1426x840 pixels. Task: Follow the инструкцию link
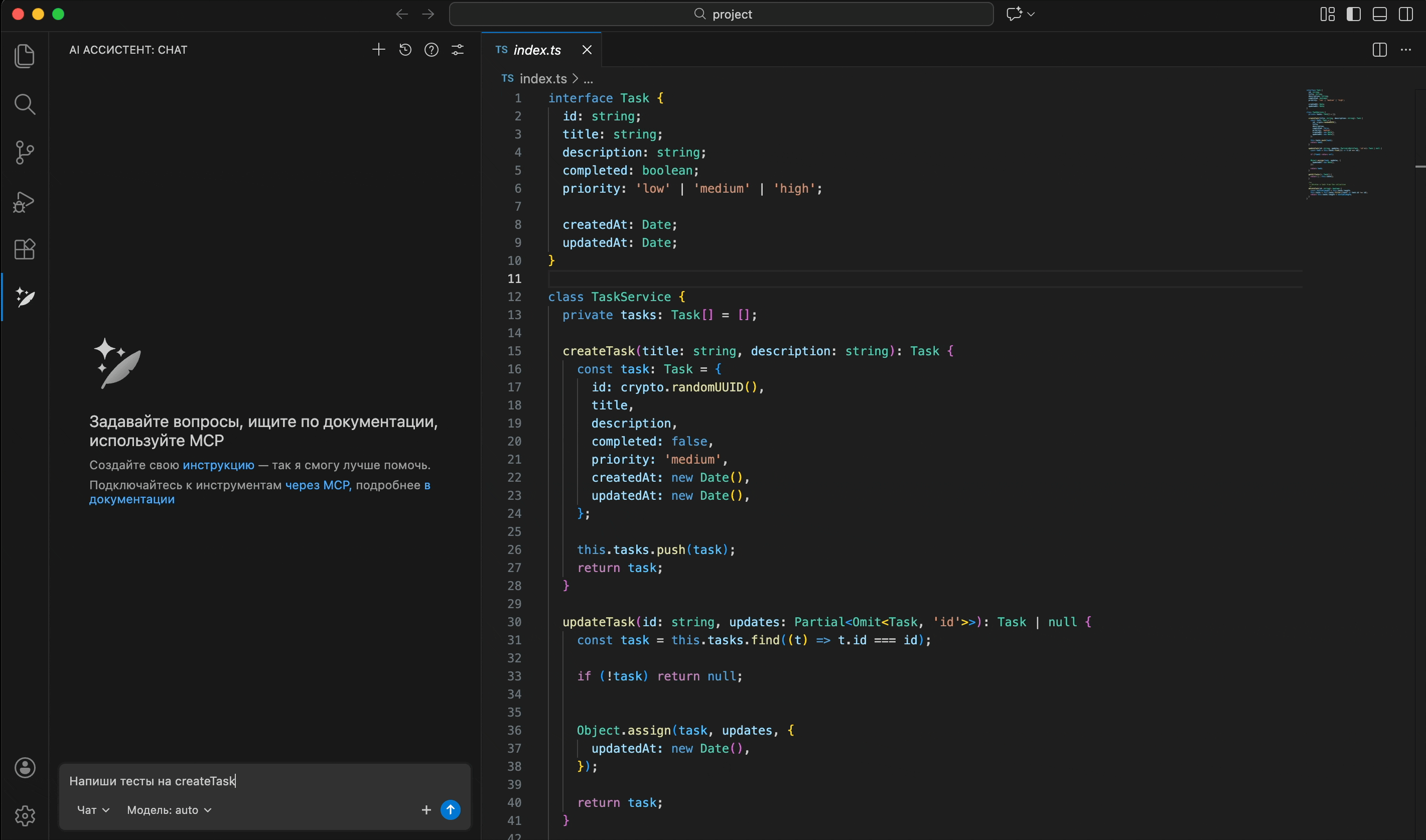218,465
